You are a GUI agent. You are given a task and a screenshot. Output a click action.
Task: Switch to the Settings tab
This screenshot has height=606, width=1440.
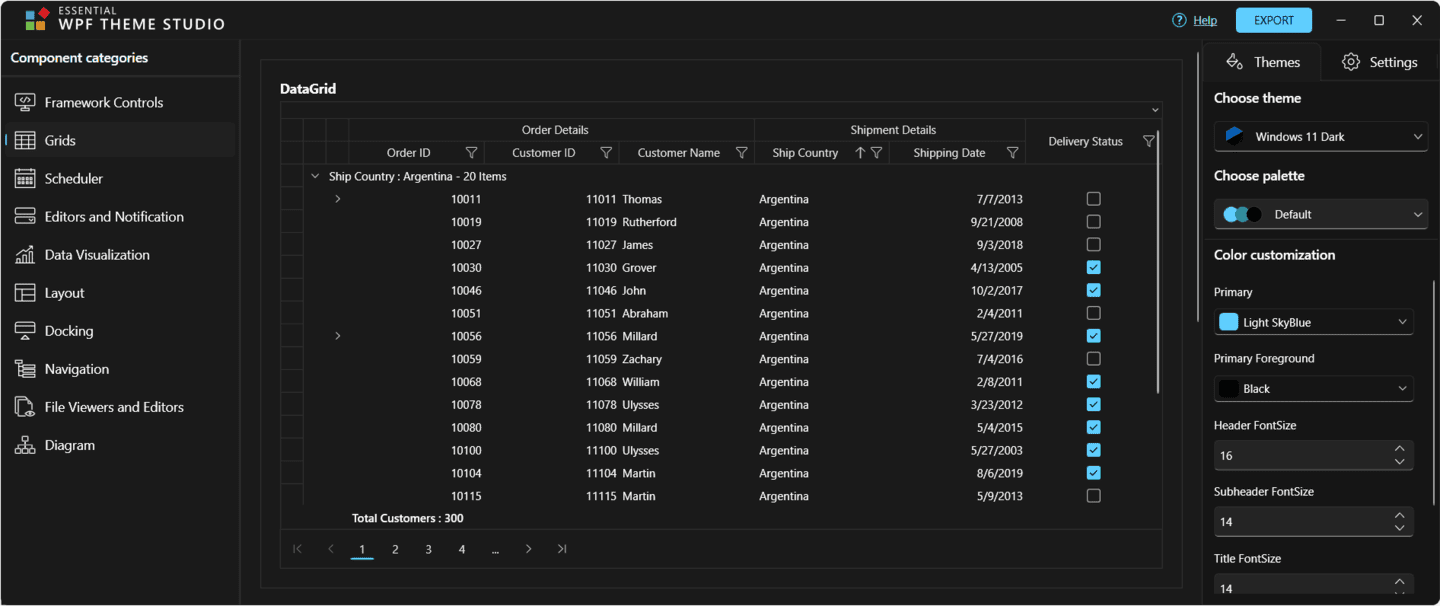click(1380, 61)
